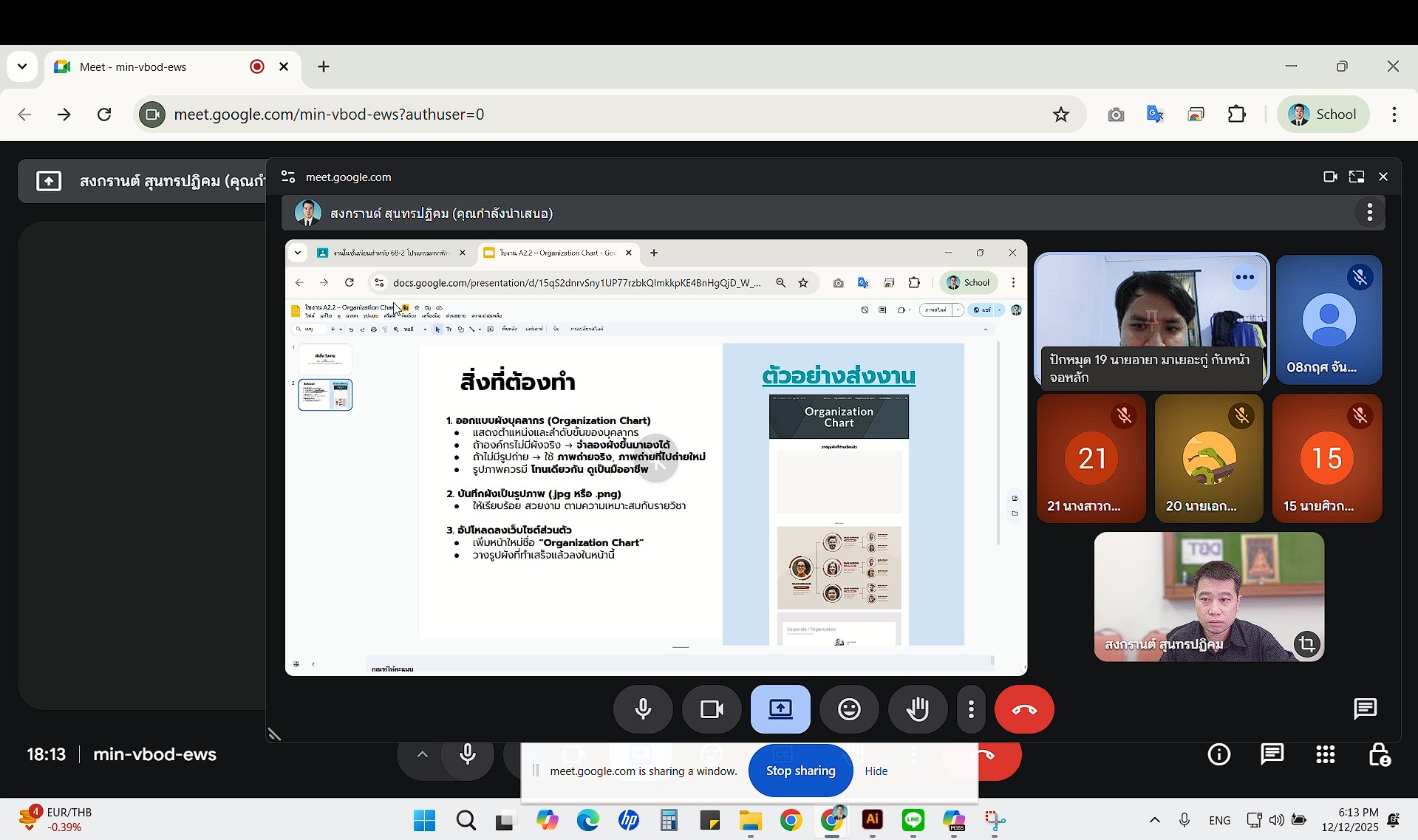Open Google Translate extension icon
The height and width of the screenshot is (840, 1418).
(1156, 115)
